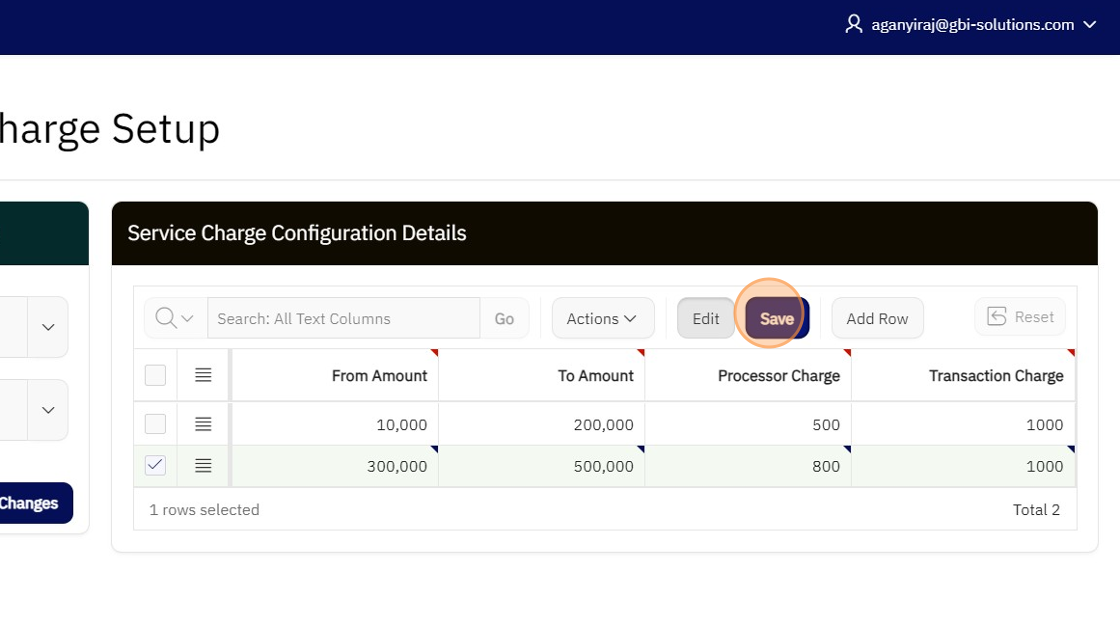Open row actions menu for 300,000 row
The height and width of the screenshot is (626, 1120).
click(203, 466)
